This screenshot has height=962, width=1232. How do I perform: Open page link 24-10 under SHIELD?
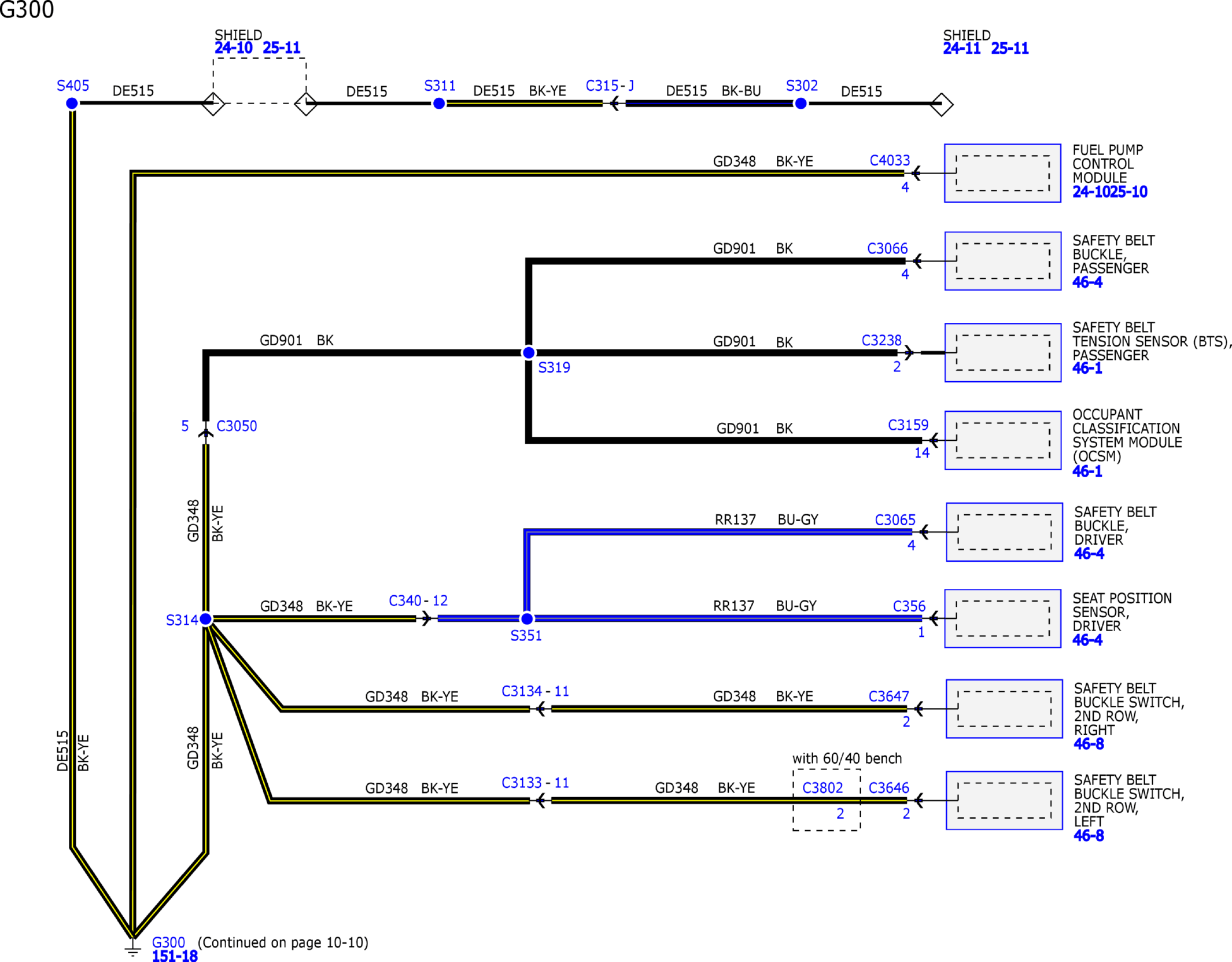click(234, 48)
